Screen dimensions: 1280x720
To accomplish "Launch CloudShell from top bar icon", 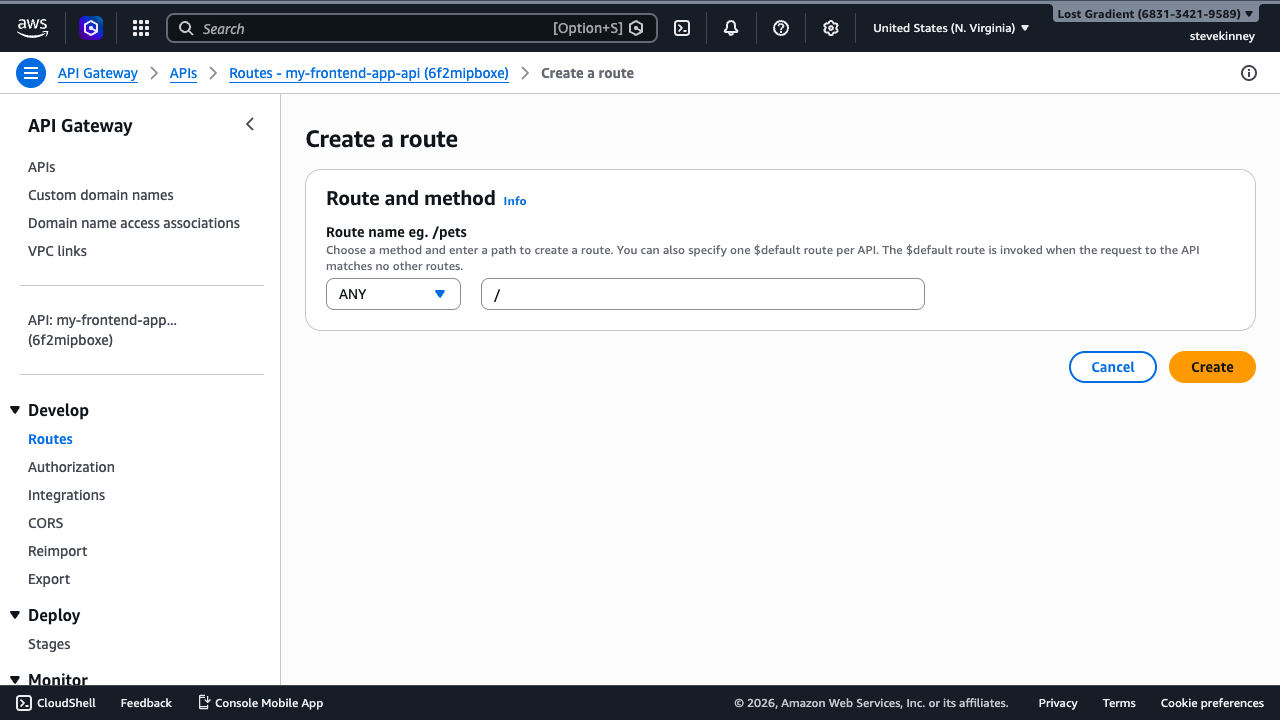I will pyautogui.click(x=682, y=28).
